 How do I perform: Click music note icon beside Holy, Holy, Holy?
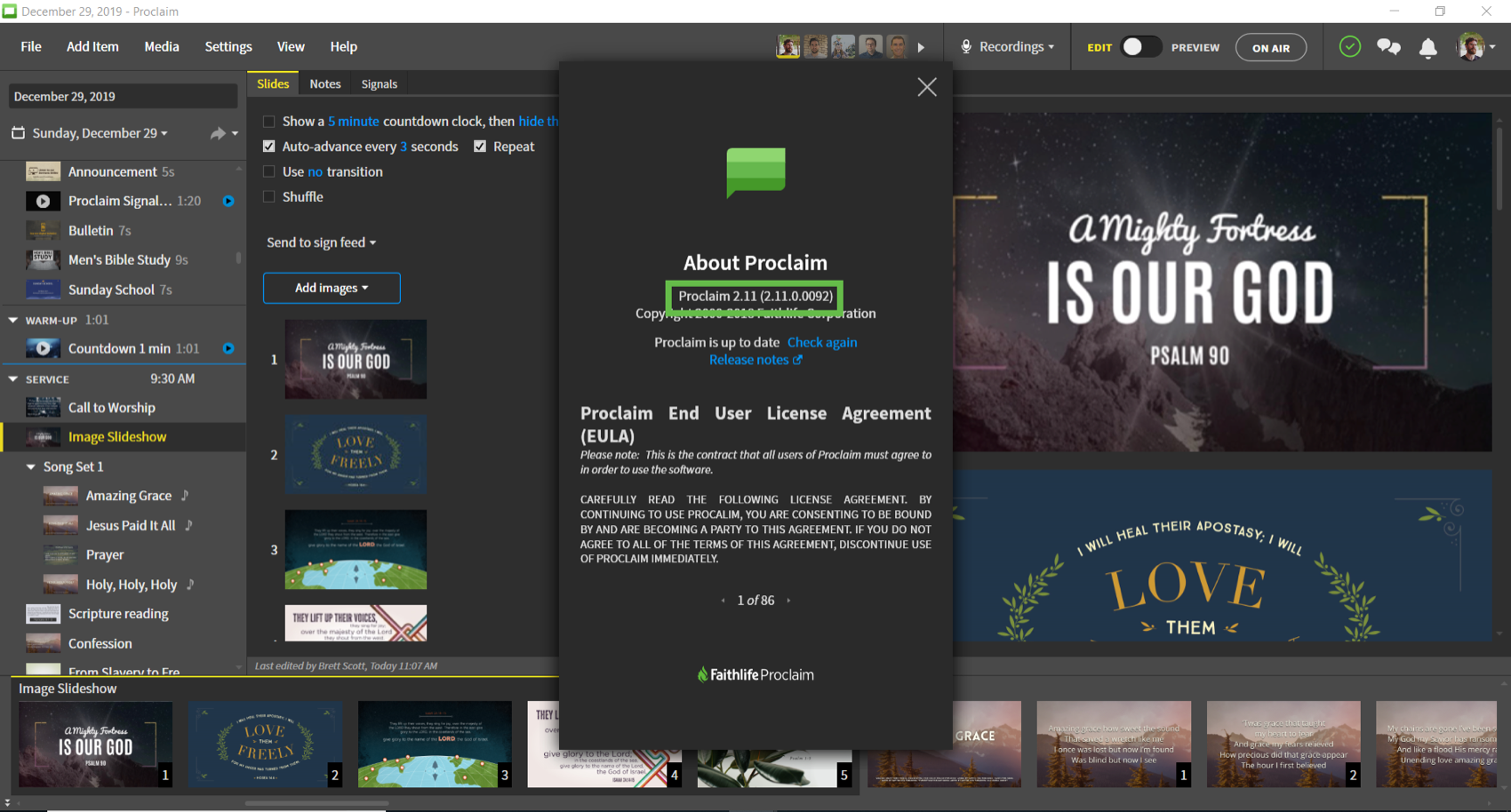coord(190,585)
